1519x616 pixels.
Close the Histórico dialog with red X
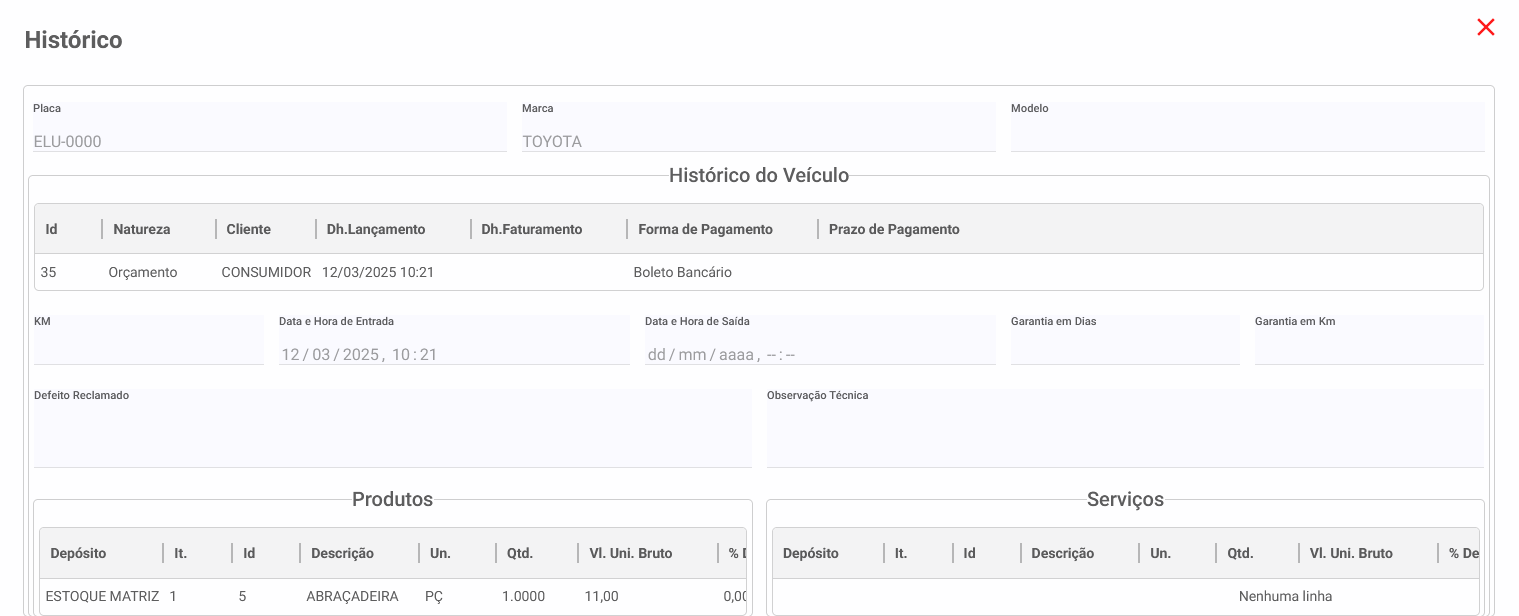pos(1486,28)
